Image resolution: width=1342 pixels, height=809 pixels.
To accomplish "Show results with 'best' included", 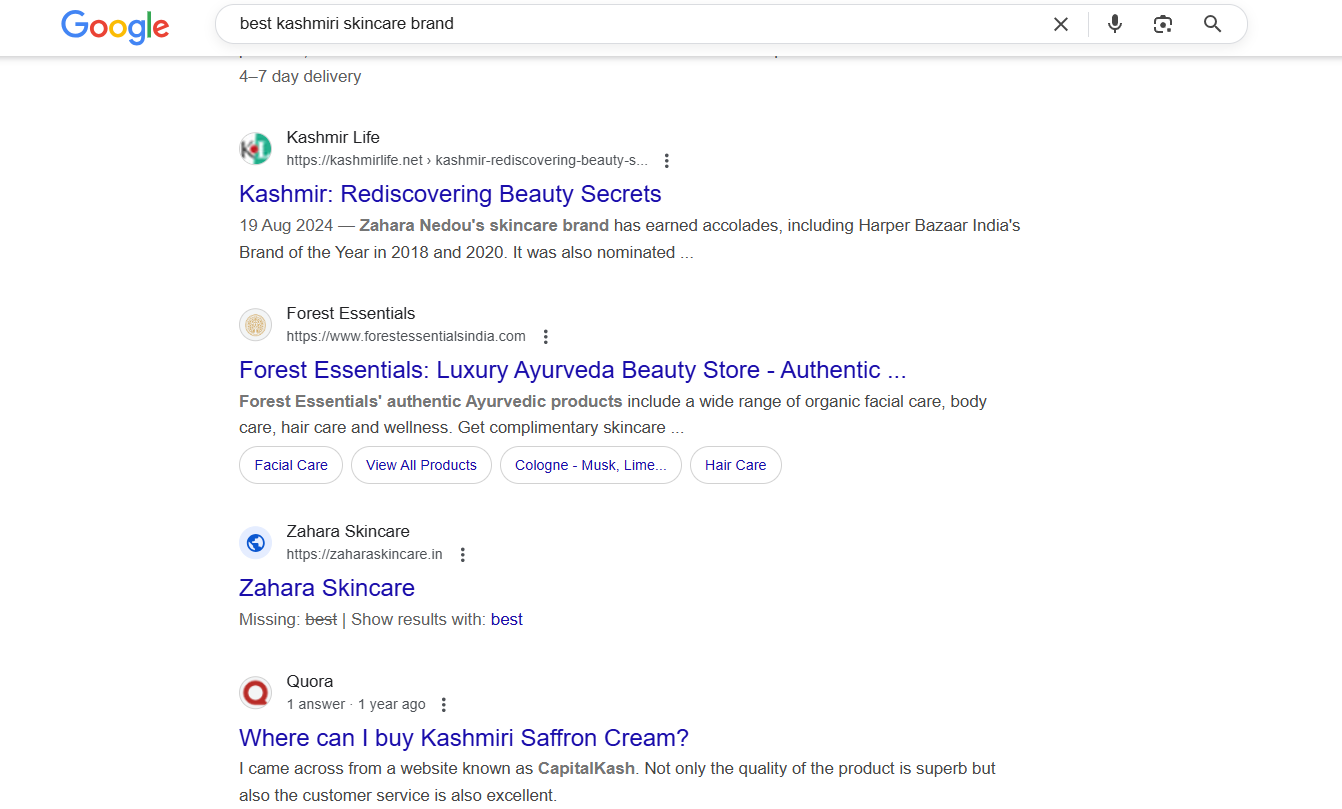I will (506, 620).
